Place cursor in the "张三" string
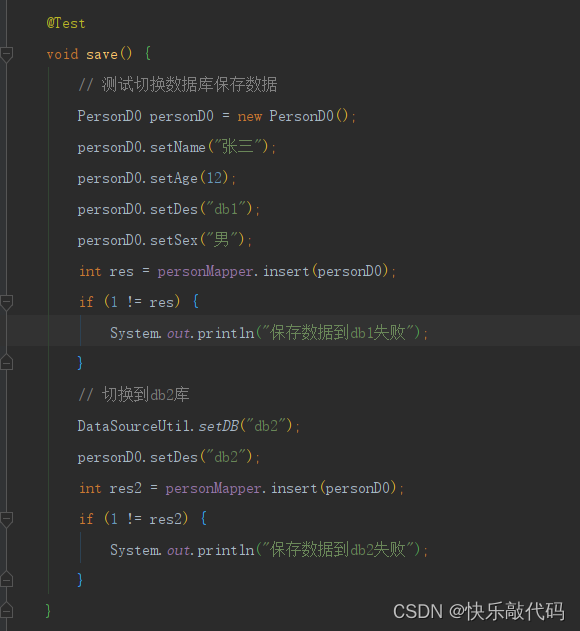The image size is (580, 631). pos(238,146)
